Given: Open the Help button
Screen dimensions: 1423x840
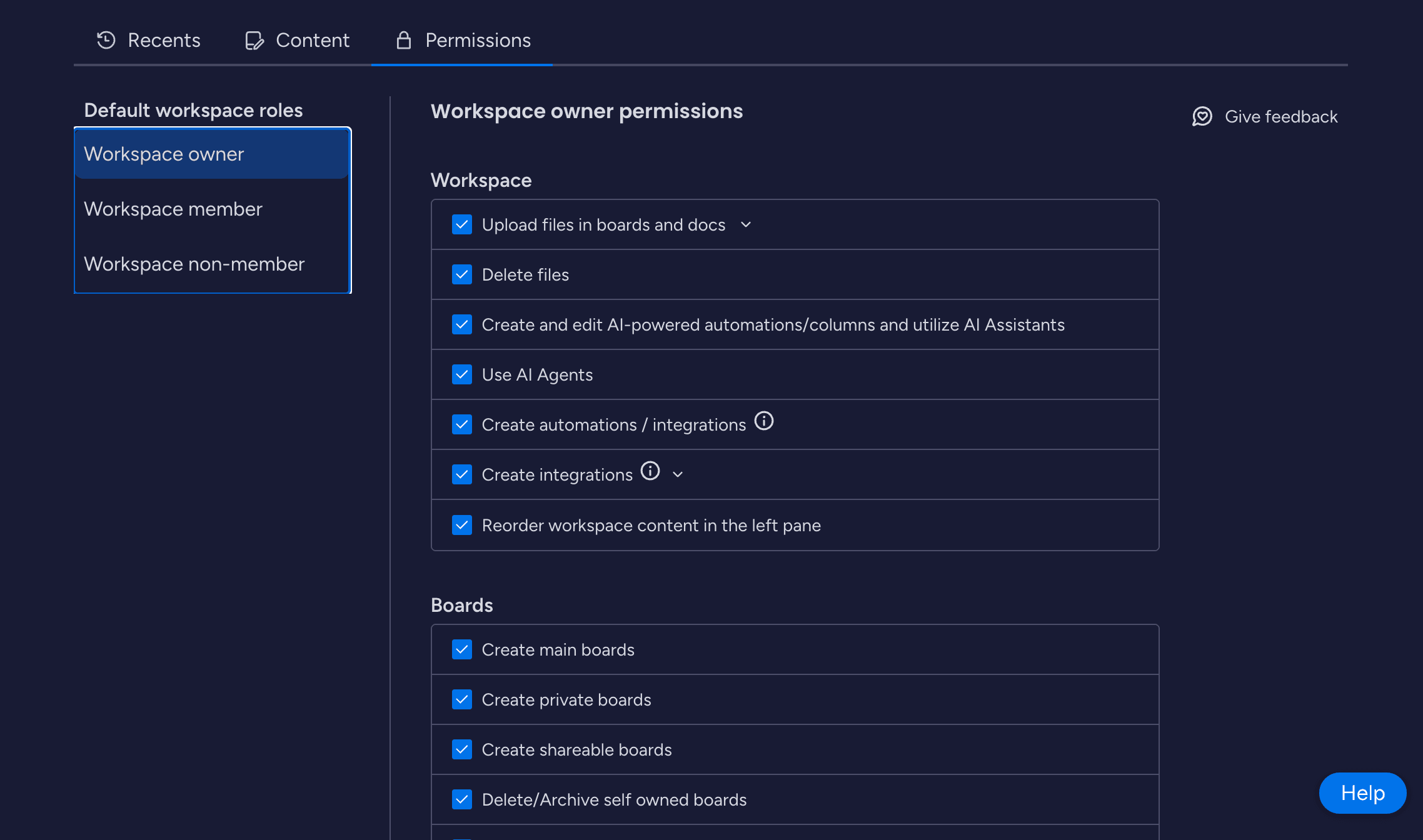Looking at the screenshot, I should click(x=1362, y=792).
